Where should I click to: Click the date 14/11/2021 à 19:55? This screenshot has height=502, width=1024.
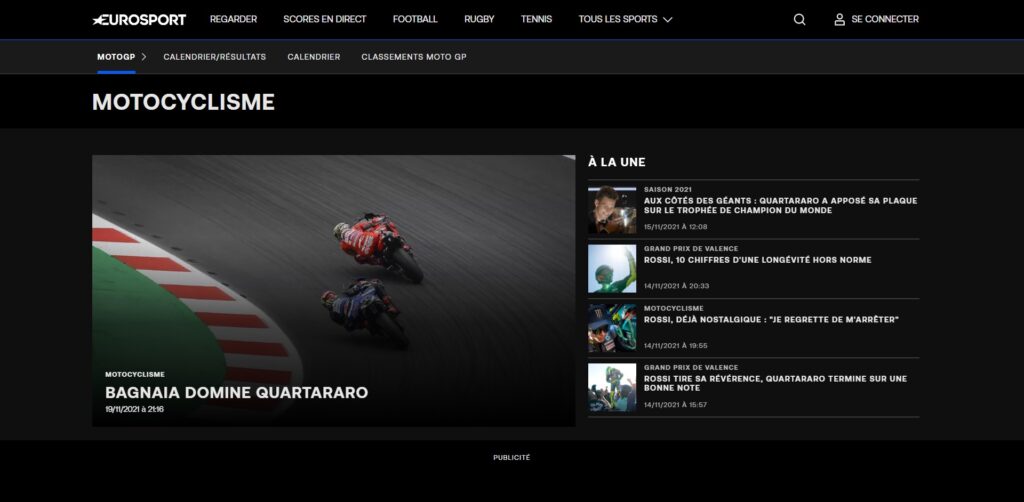point(675,346)
